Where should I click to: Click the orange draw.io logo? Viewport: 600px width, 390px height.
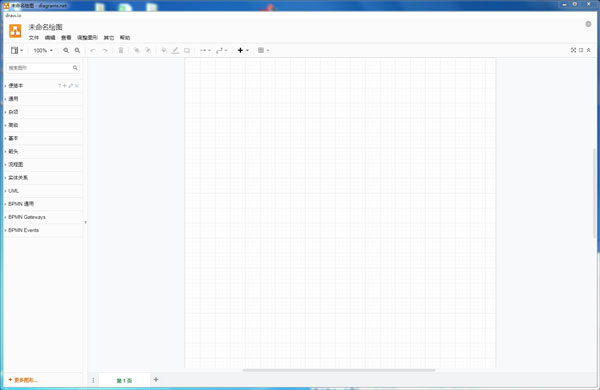(15, 31)
